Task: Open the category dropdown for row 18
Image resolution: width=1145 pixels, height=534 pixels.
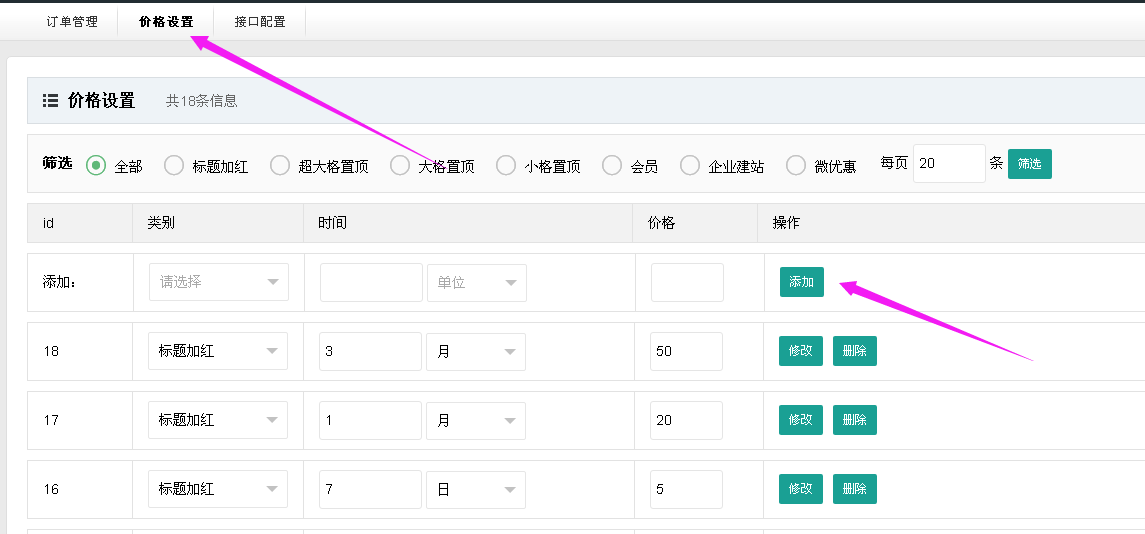Action: tap(217, 351)
